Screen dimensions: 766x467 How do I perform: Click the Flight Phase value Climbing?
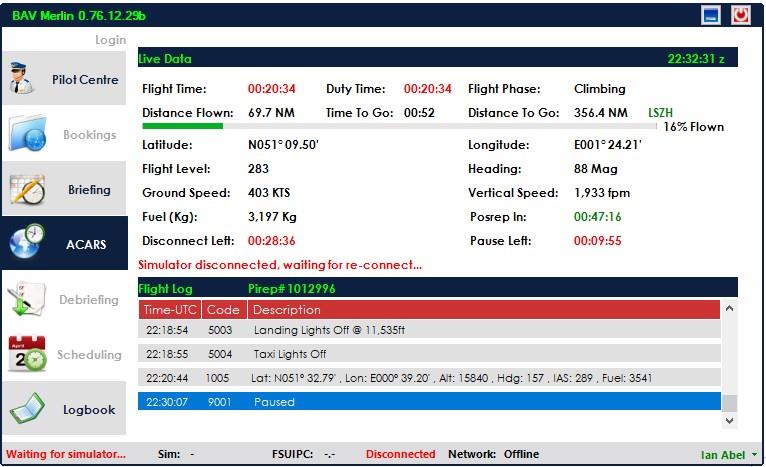599,89
